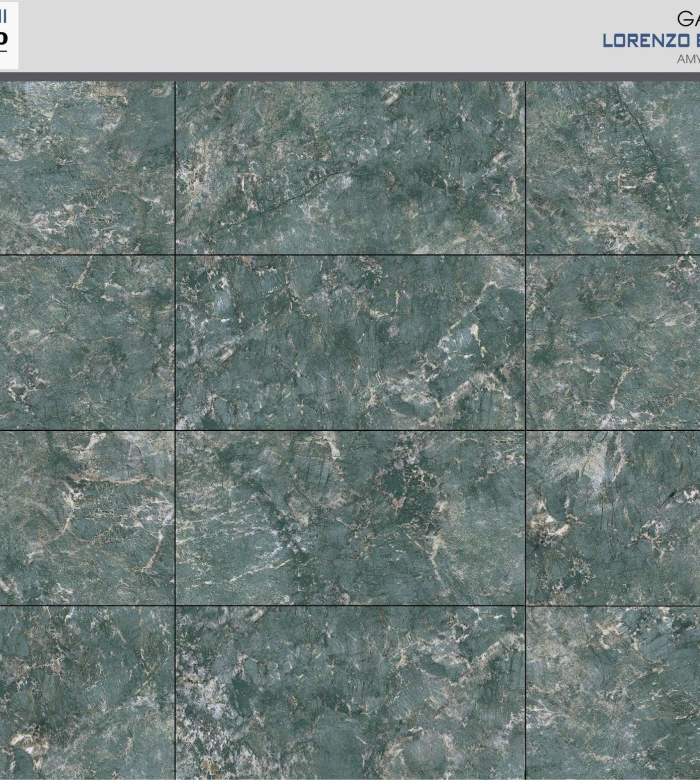Select the bottom-row middle marble tile
Image resolution: width=700 pixels, height=780 pixels.
pyautogui.click(x=350, y=693)
